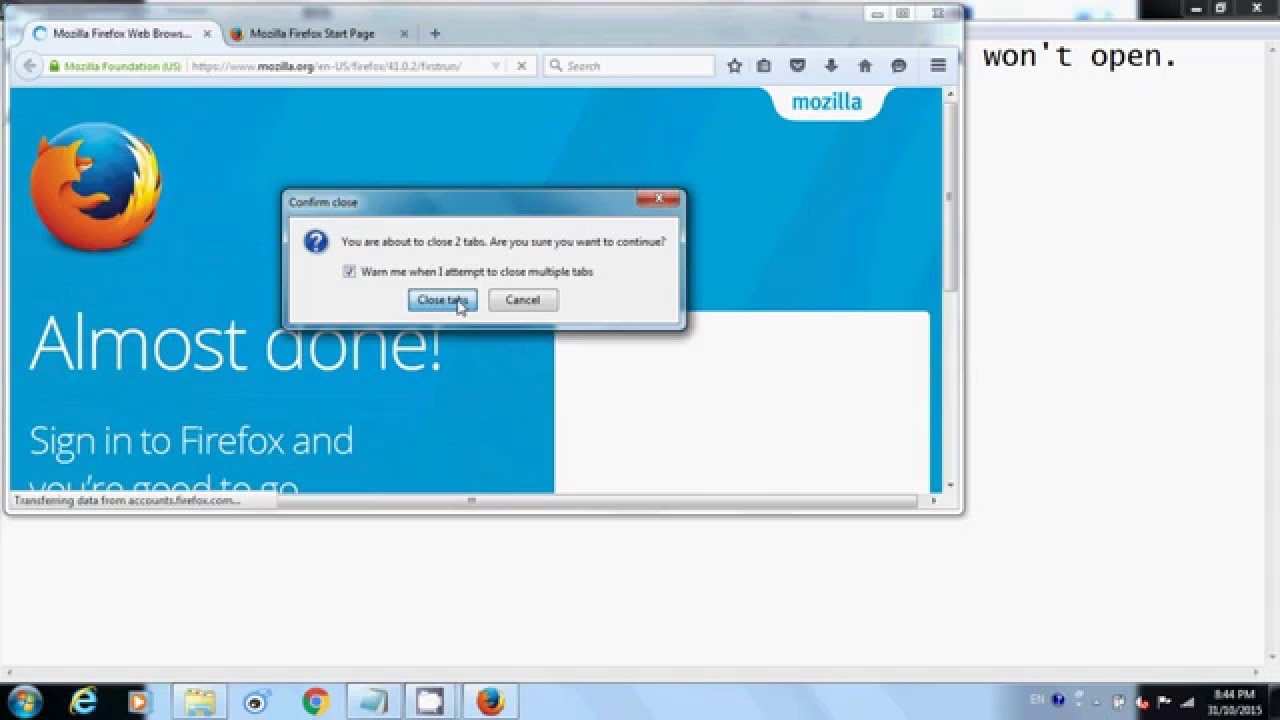Click the help question mark tray icon
1280x720 pixels.
tap(1059, 701)
